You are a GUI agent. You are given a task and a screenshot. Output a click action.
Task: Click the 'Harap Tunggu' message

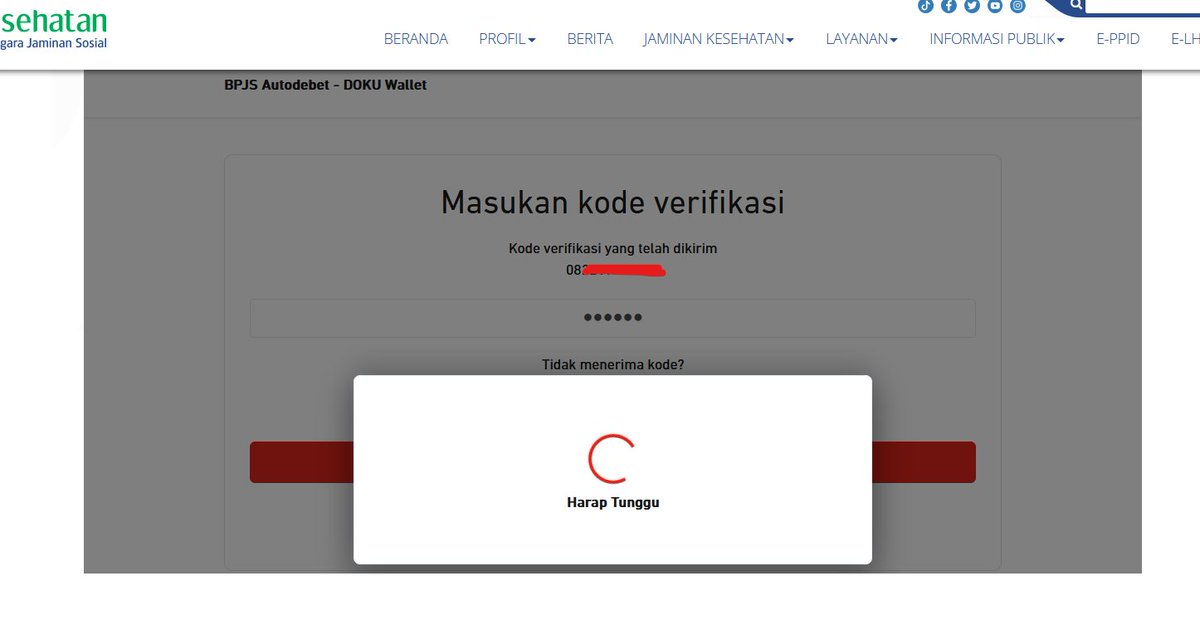[x=613, y=503]
